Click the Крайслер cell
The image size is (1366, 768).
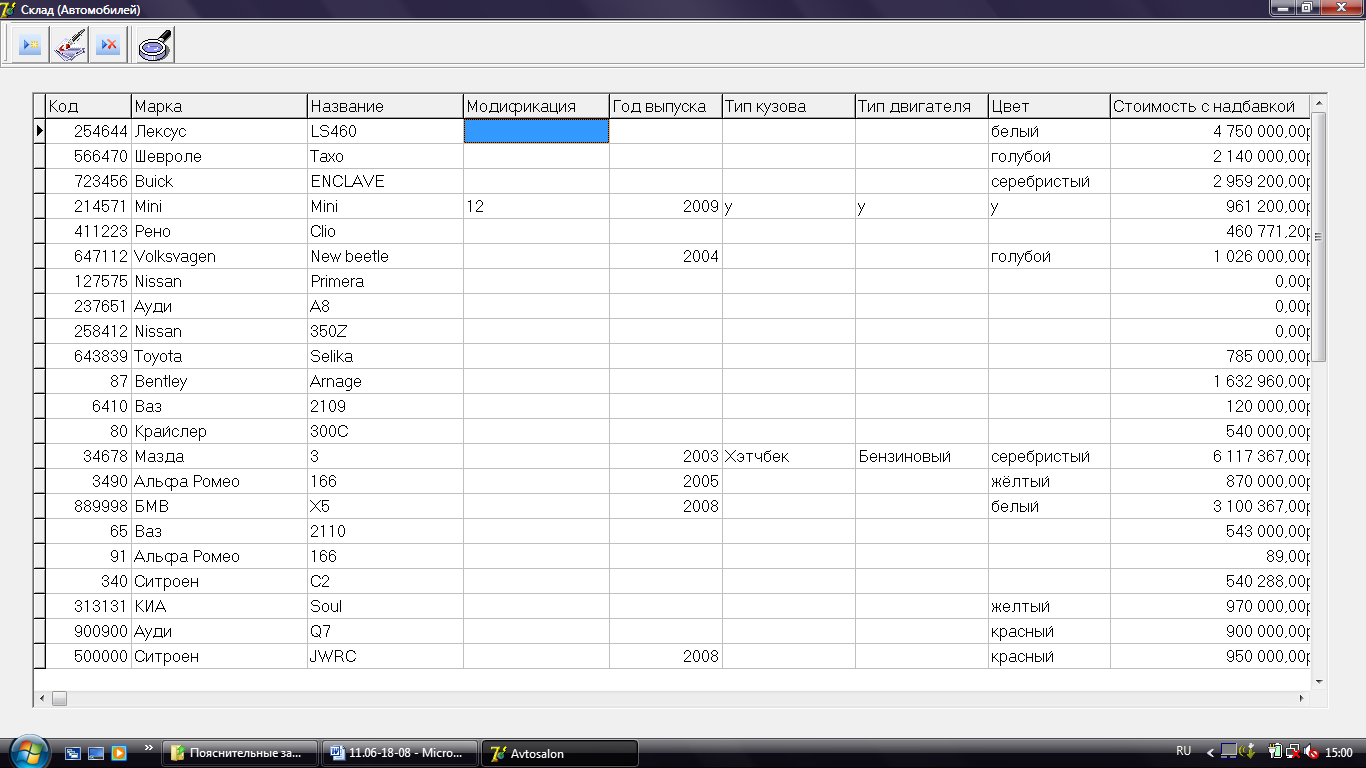(219, 431)
